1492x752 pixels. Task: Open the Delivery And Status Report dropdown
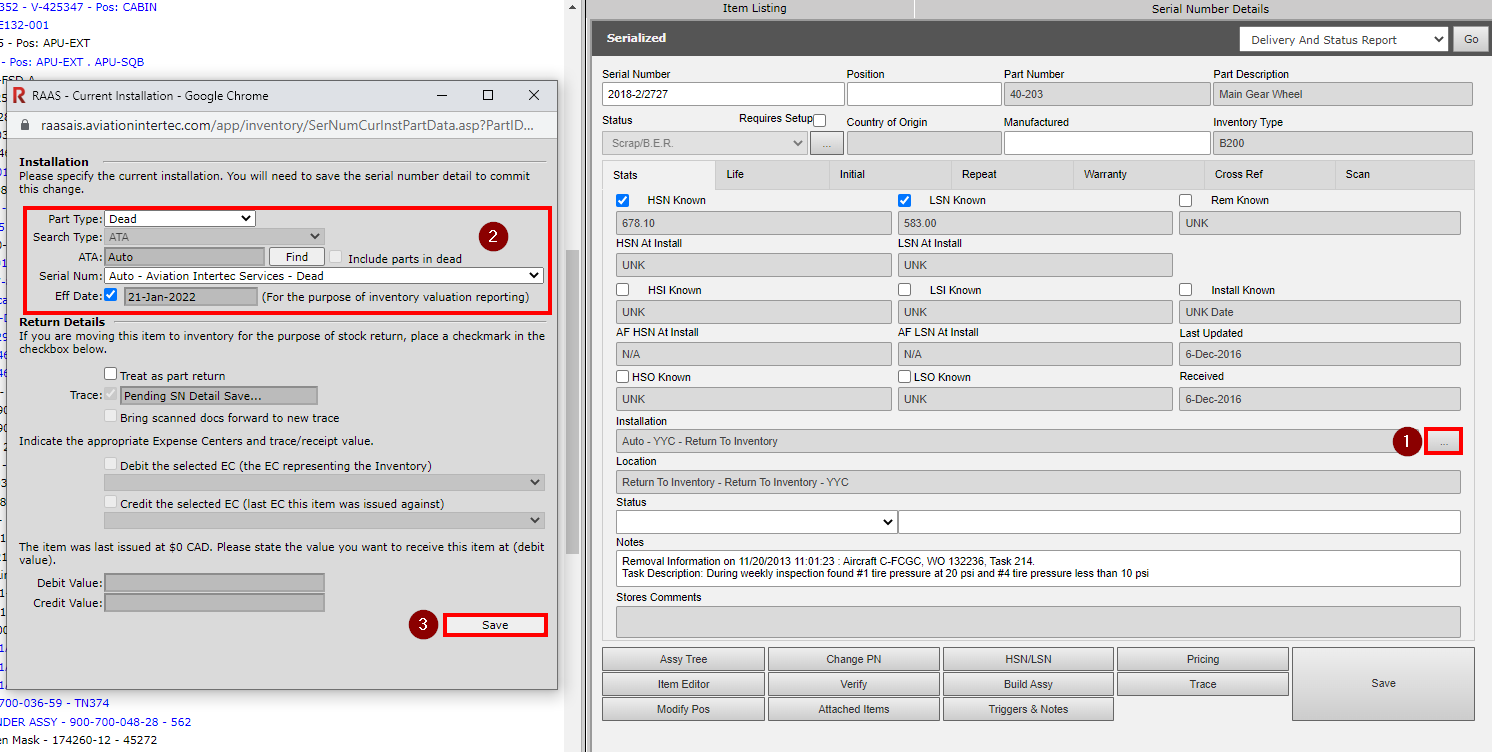(1343, 38)
